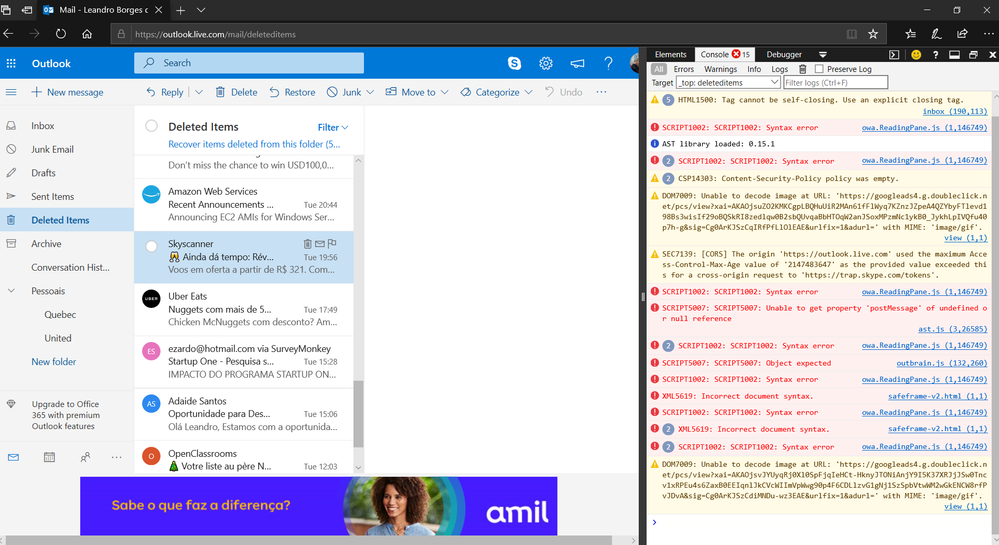The width and height of the screenshot is (999, 545).
Task: Select all messages in Deleted Items
Action: (151, 126)
